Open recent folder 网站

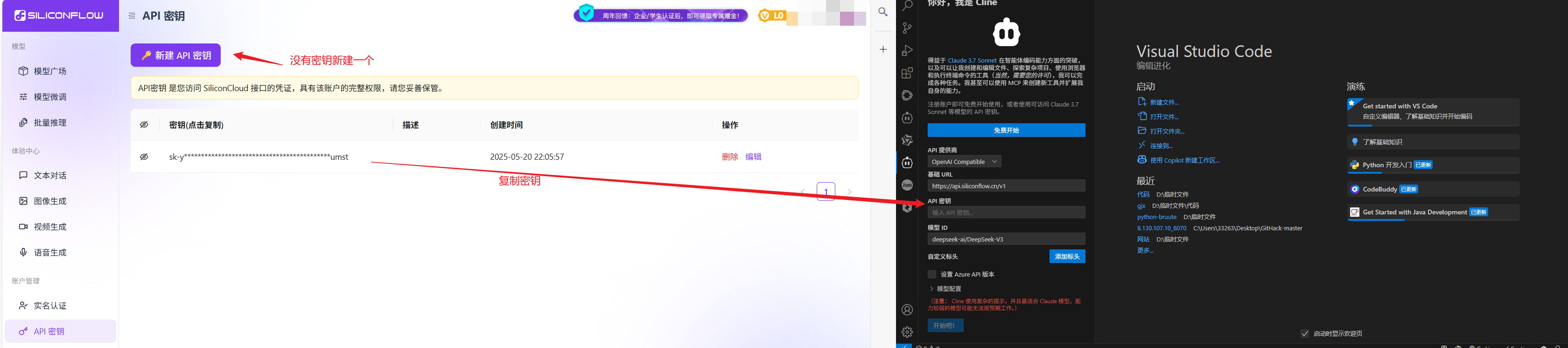click(x=1143, y=240)
